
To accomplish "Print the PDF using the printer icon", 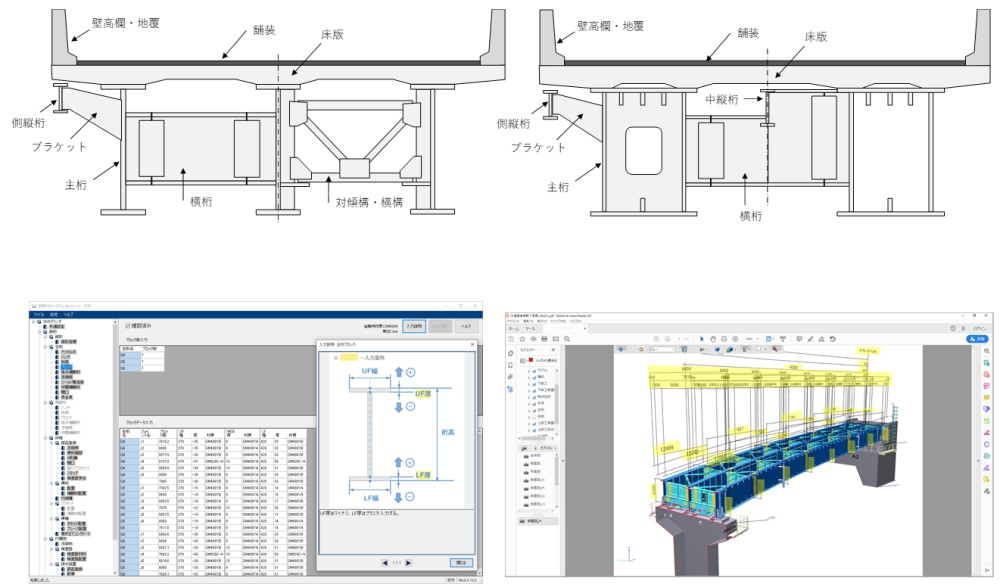I will (x=544, y=339).
